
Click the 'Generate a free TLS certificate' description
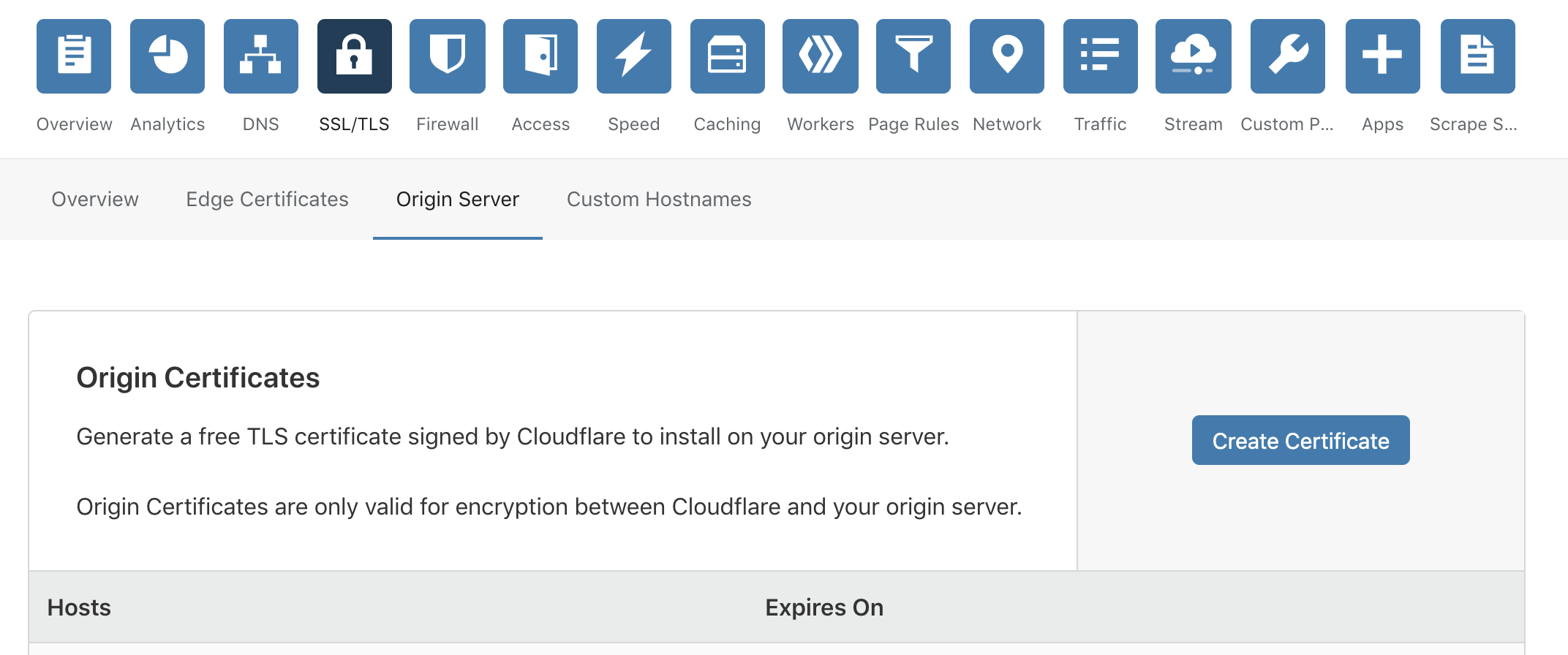(x=513, y=436)
